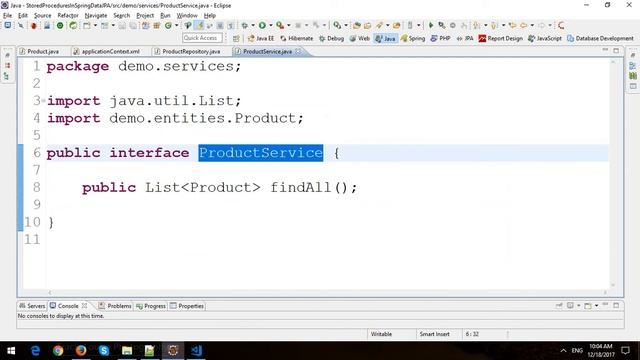Switch to the Report Design perspective
Image resolution: width=640 pixels, height=360 pixels.
point(501,38)
